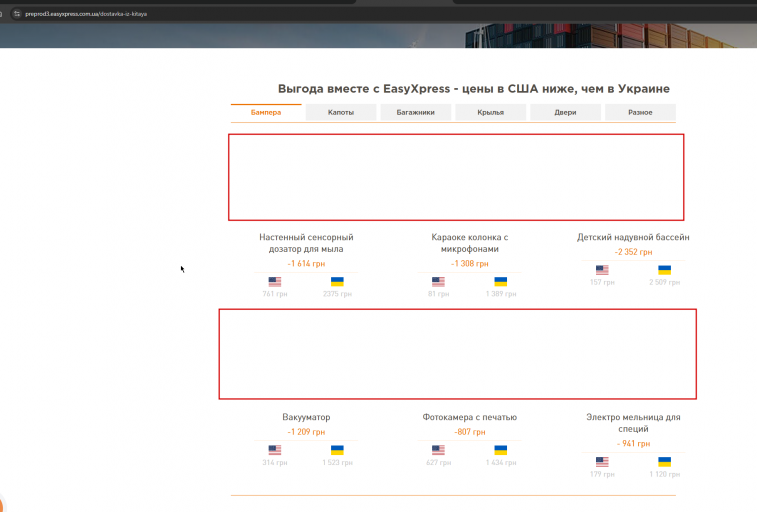Click Ukraine flag under Детский надувной бассейн
This screenshot has height=512, width=757.
tap(664, 270)
